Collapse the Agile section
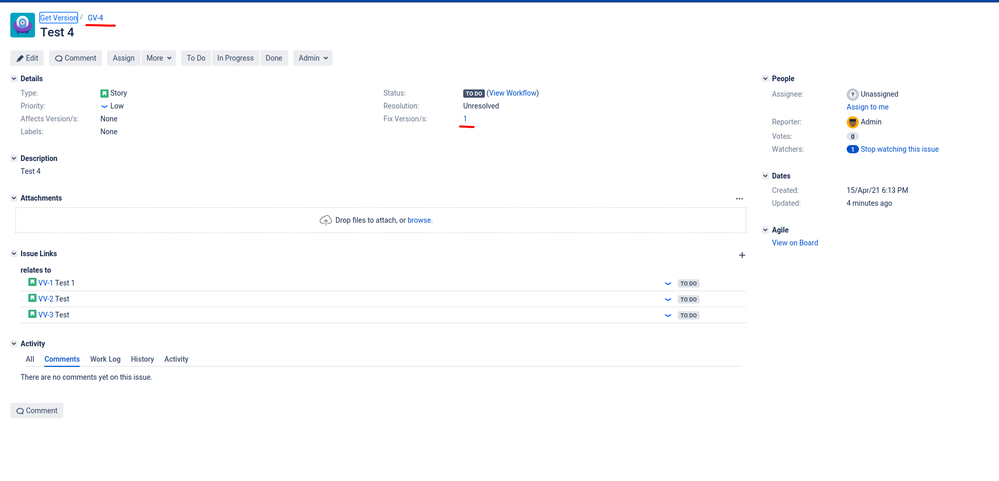 (x=766, y=230)
